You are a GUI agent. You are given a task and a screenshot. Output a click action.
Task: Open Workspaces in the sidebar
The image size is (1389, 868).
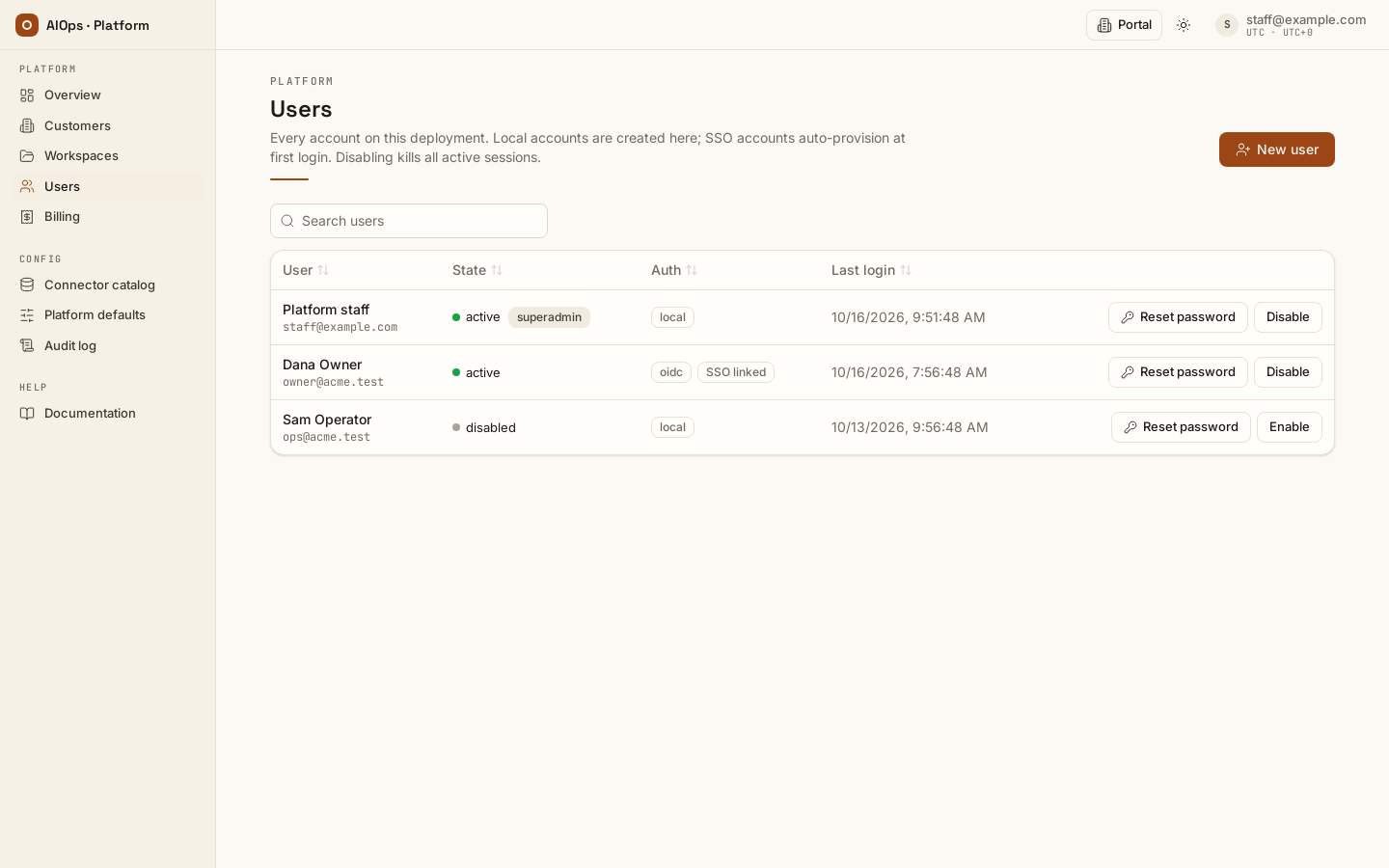coord(108,155)
